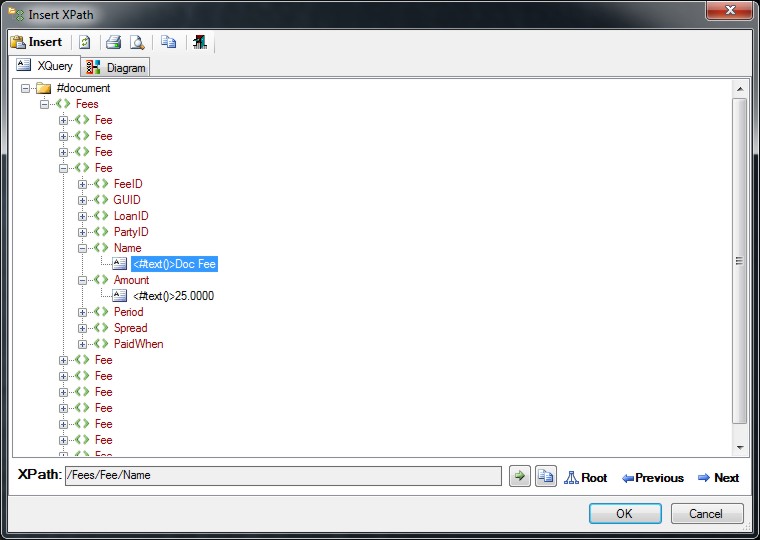Click the Refresh icon in toolbar
Screen dimensions: 760x540
(x=85, y=42)
